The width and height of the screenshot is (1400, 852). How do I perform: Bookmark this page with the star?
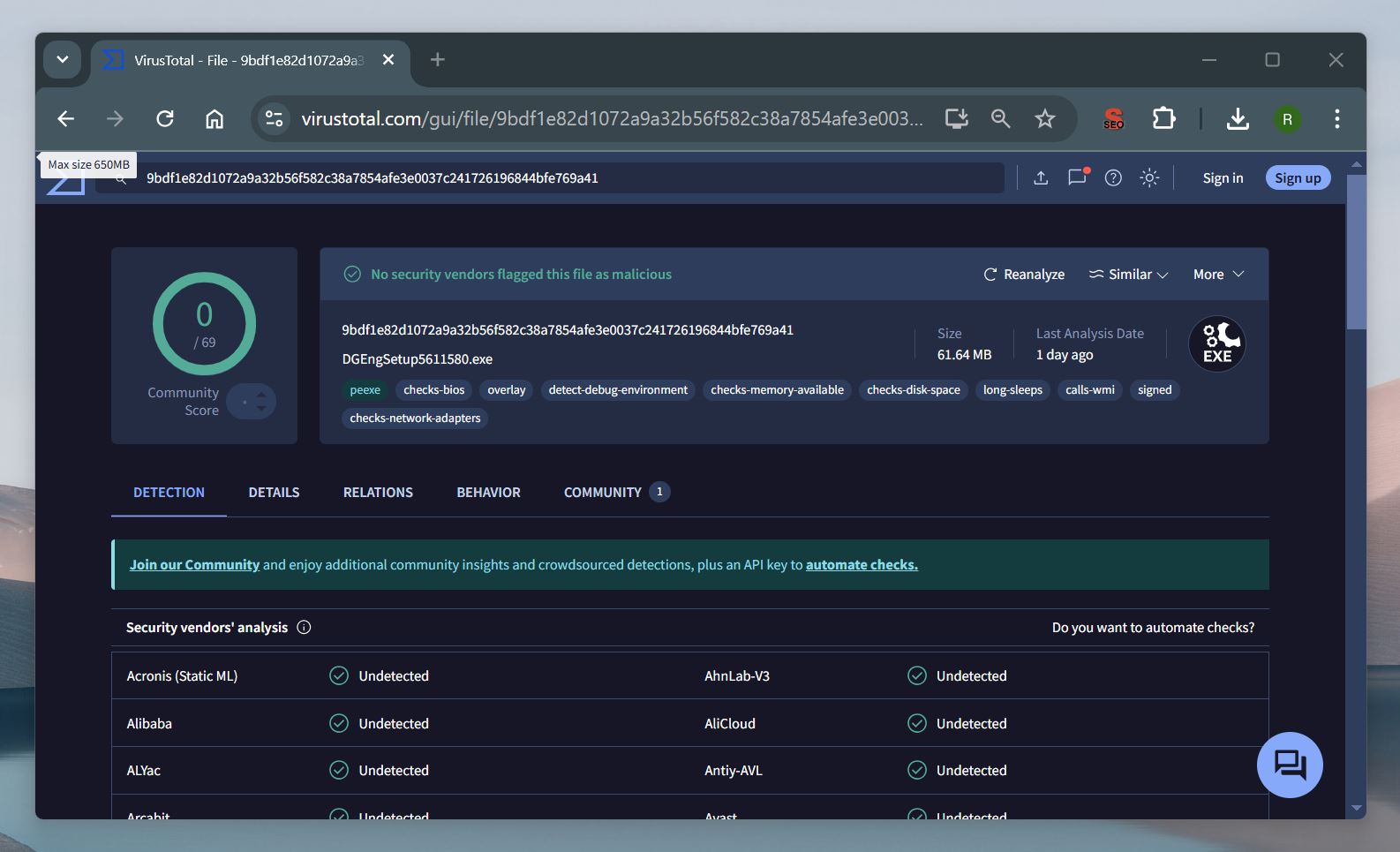(1045, 118)
